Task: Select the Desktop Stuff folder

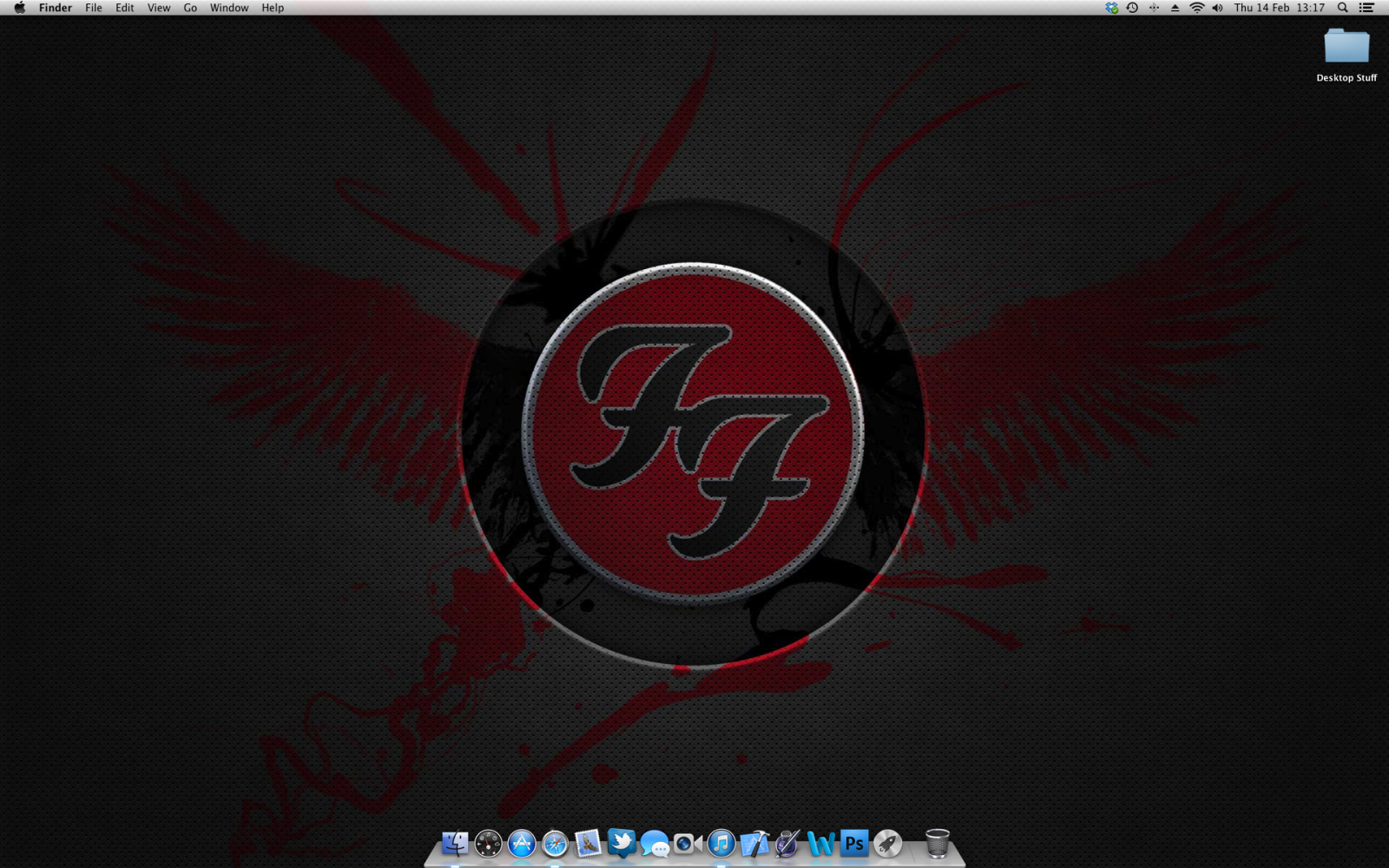Action: click(1346, 55)
